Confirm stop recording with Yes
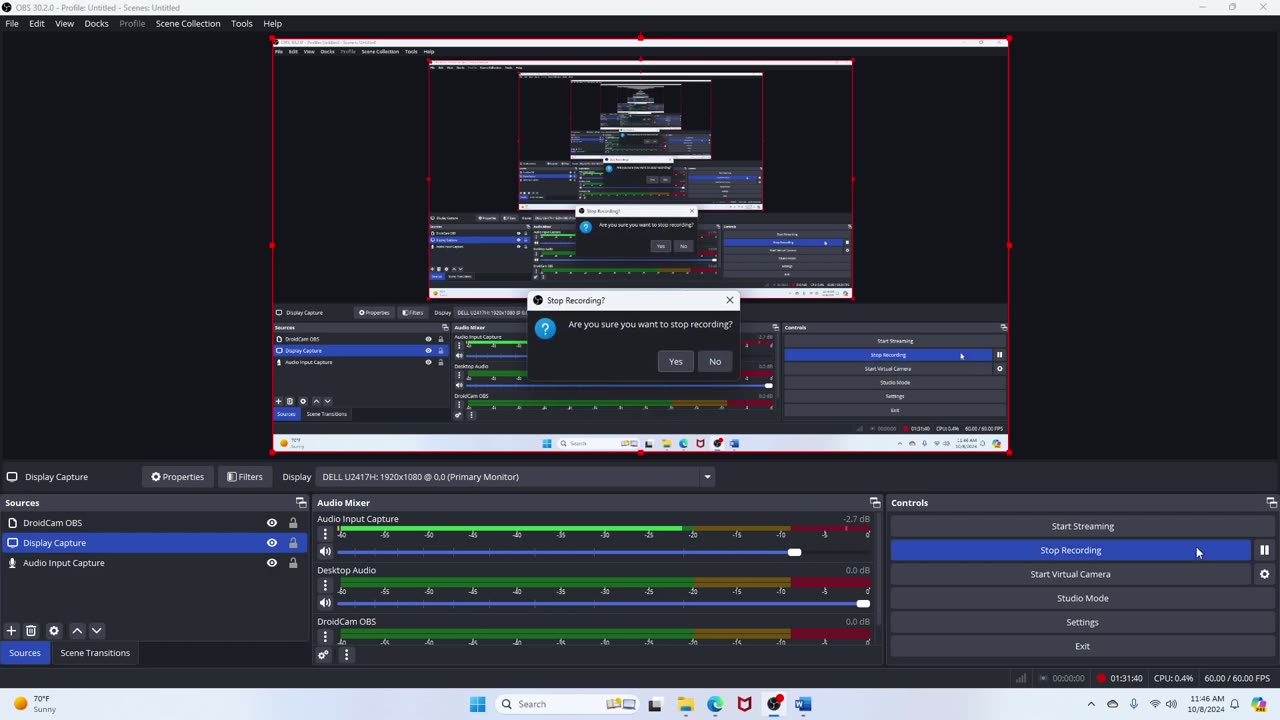 (x=676, y=361)
